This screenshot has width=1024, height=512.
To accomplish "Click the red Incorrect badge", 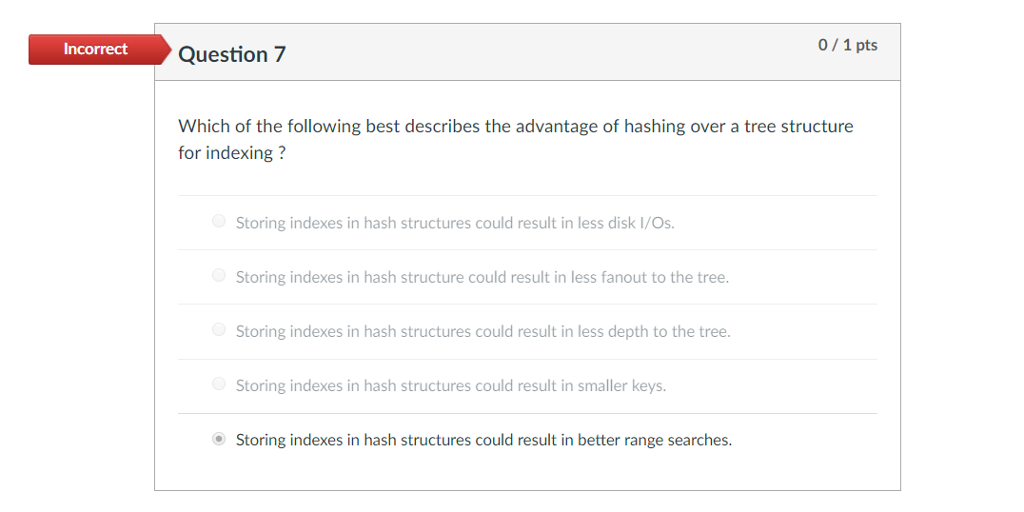I will click(x=99, y=50).
